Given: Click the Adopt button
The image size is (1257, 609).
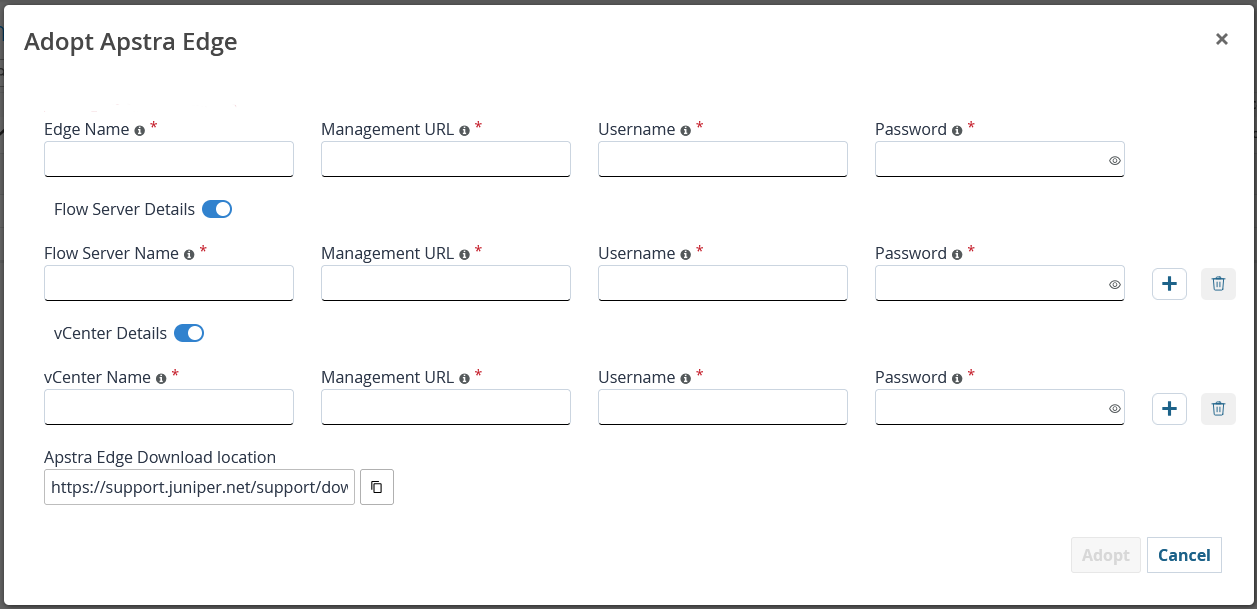Looking at the screenshot, I should (x=1105, y=555).
